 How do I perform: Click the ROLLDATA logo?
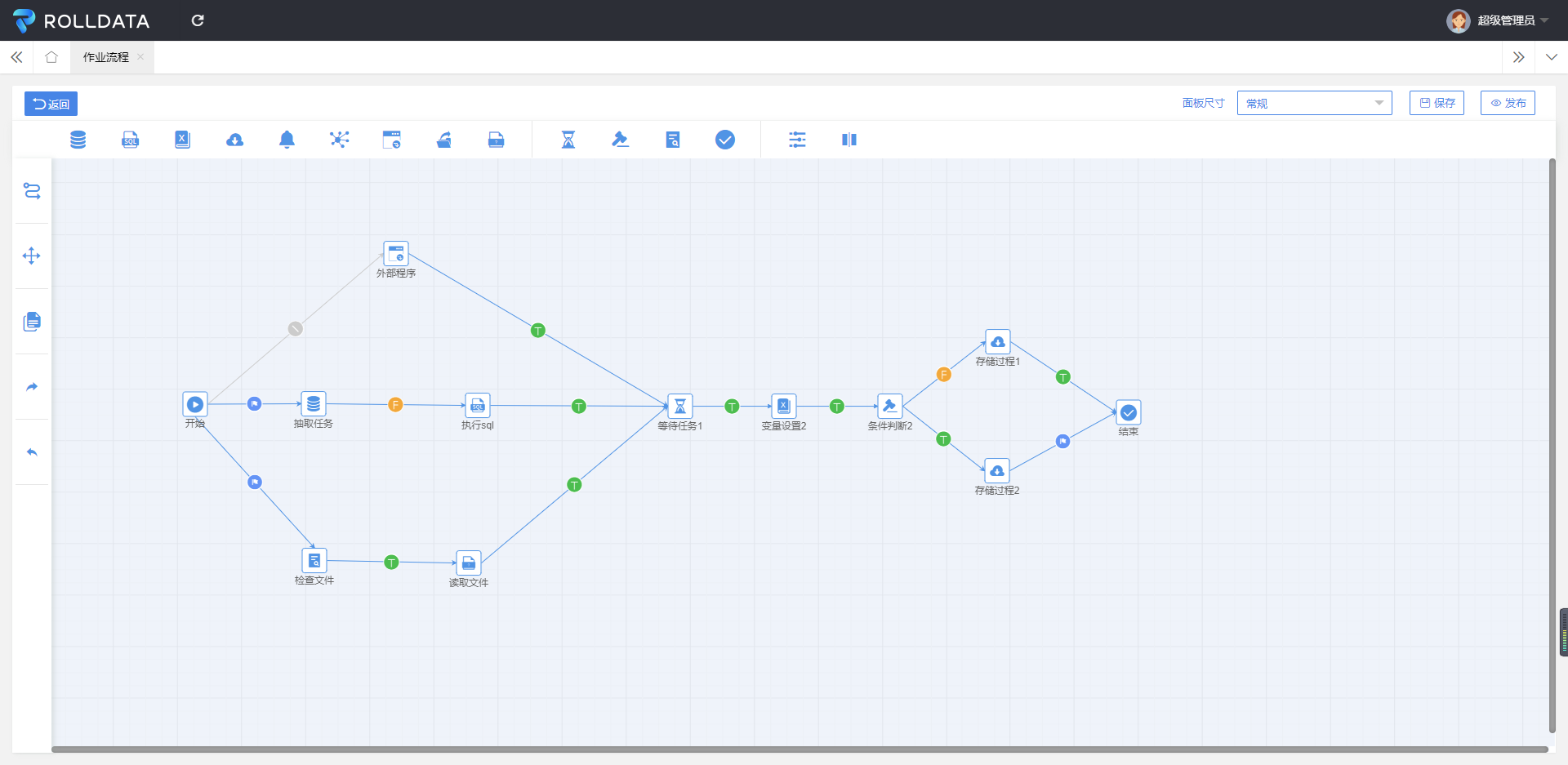point(82,20)
